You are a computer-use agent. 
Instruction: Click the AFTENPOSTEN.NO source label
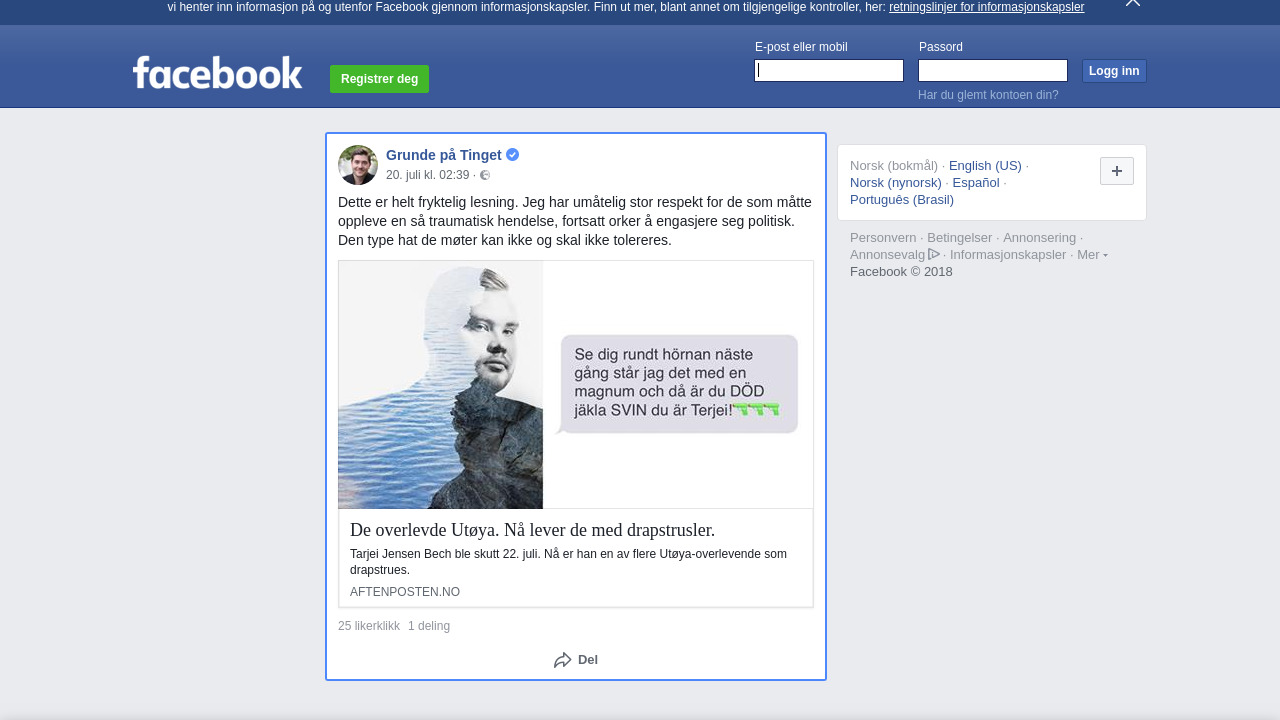point(405,592)
